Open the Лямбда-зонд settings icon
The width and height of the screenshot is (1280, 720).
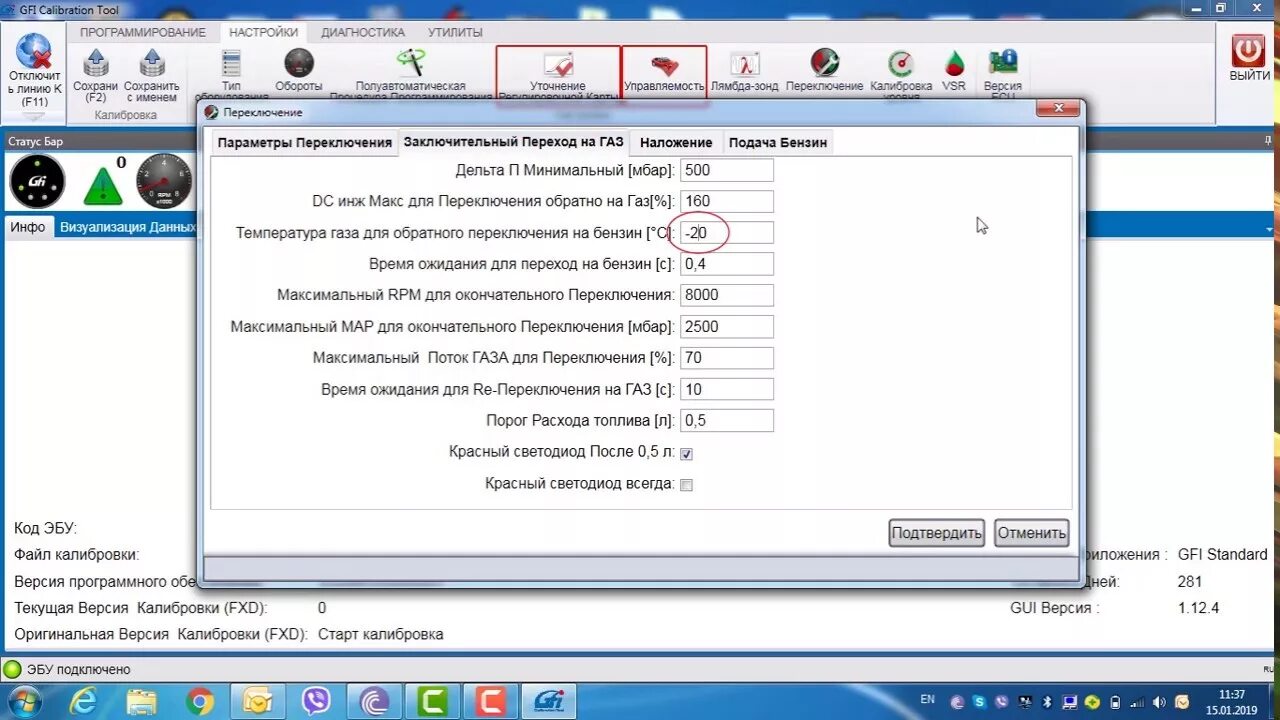[745, 64]
